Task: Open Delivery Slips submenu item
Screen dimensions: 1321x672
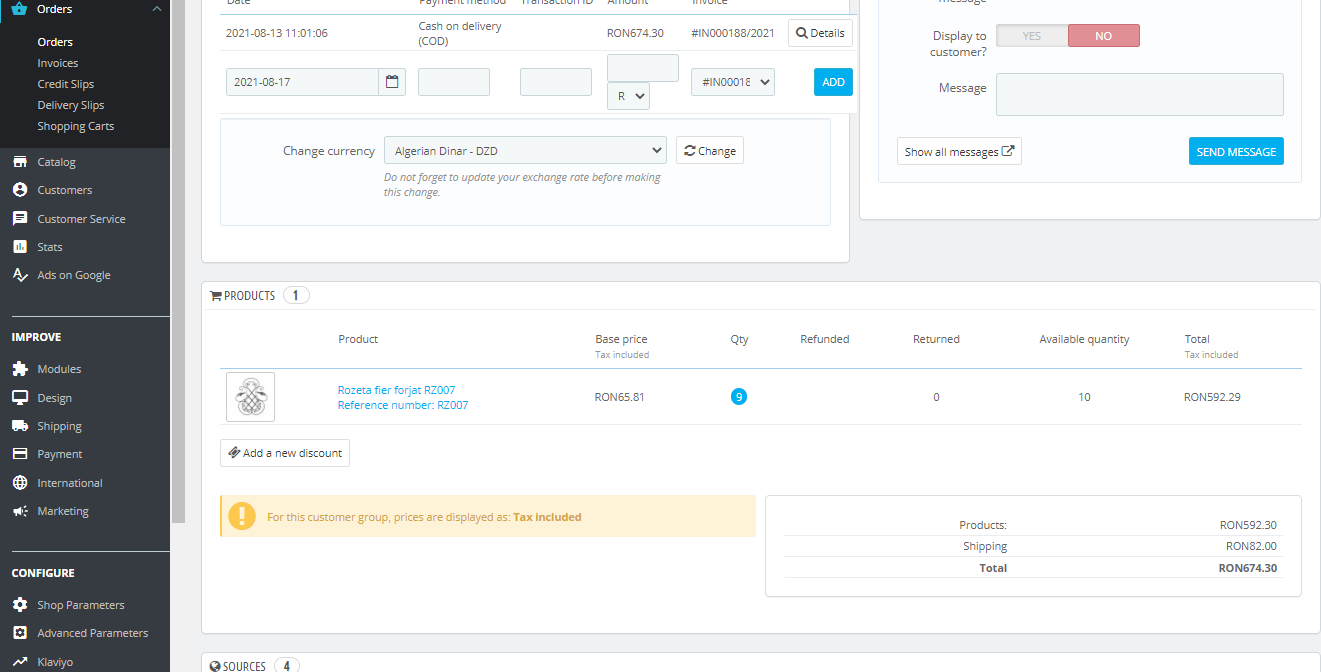Action: (x=71, y=105)
